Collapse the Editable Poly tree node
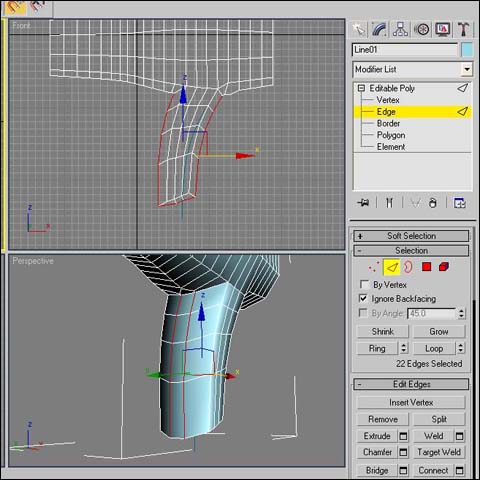Screen dimensions: 480x480 361,88
